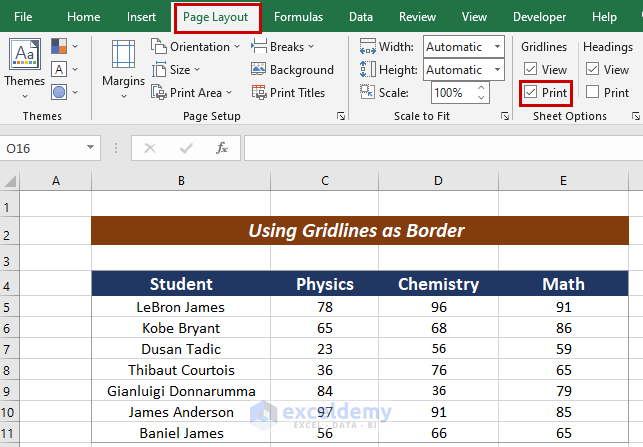This screenshot has height=447, width=643.
Task: Switch to the Formulas tab
Action: tap(298, 17)
